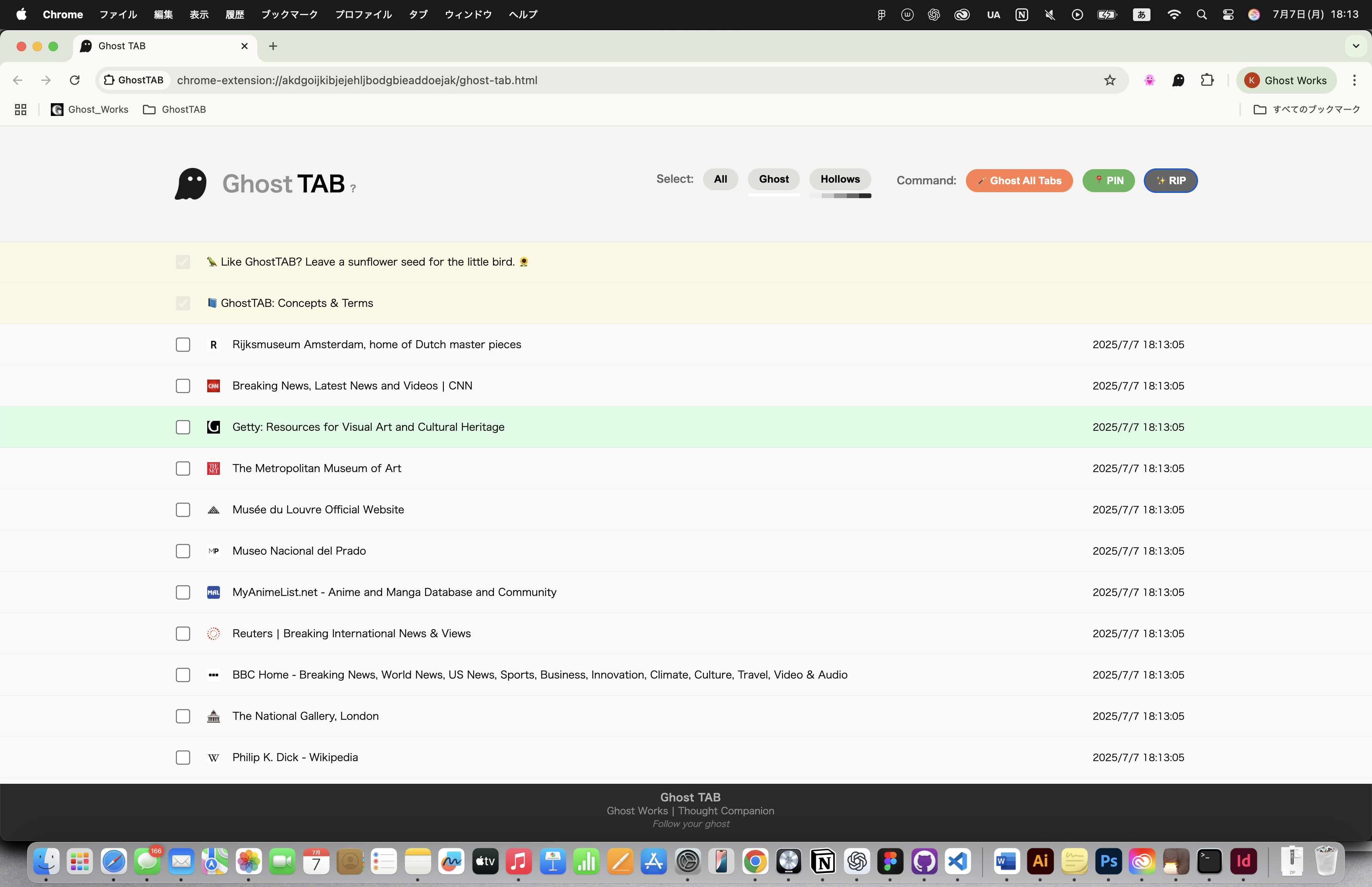Expand the tab search chevron at the window's top right
This screenshot has height=887, width=1372.
click(1356, 46)
